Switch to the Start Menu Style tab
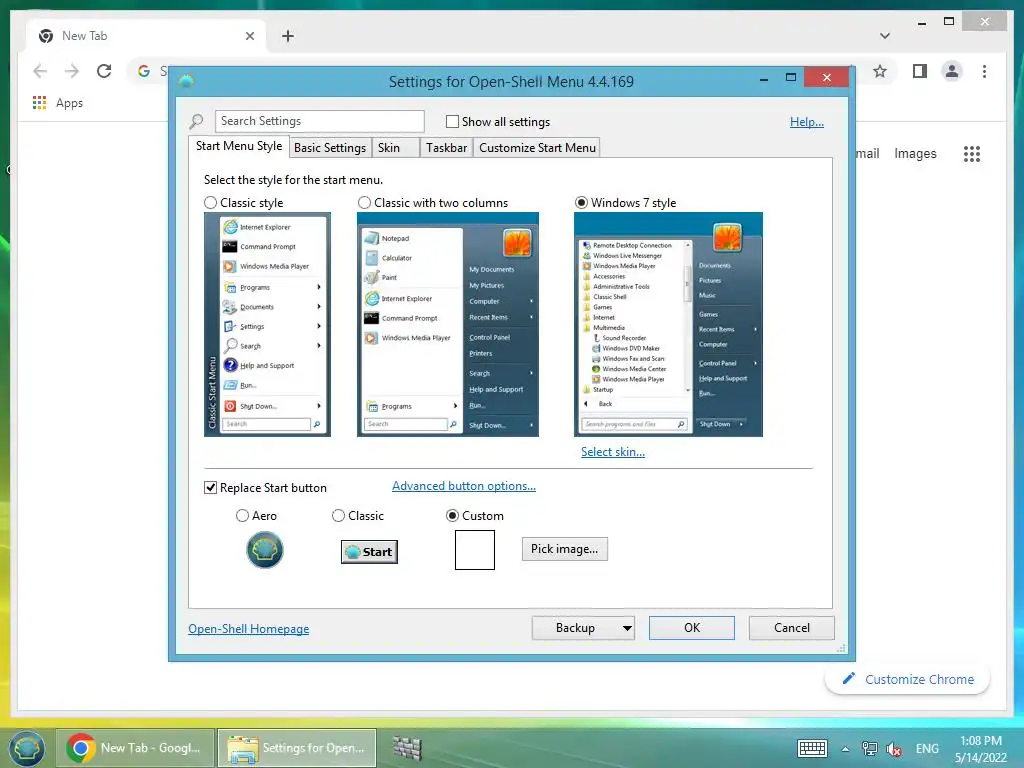 click(x=239, y=146)
